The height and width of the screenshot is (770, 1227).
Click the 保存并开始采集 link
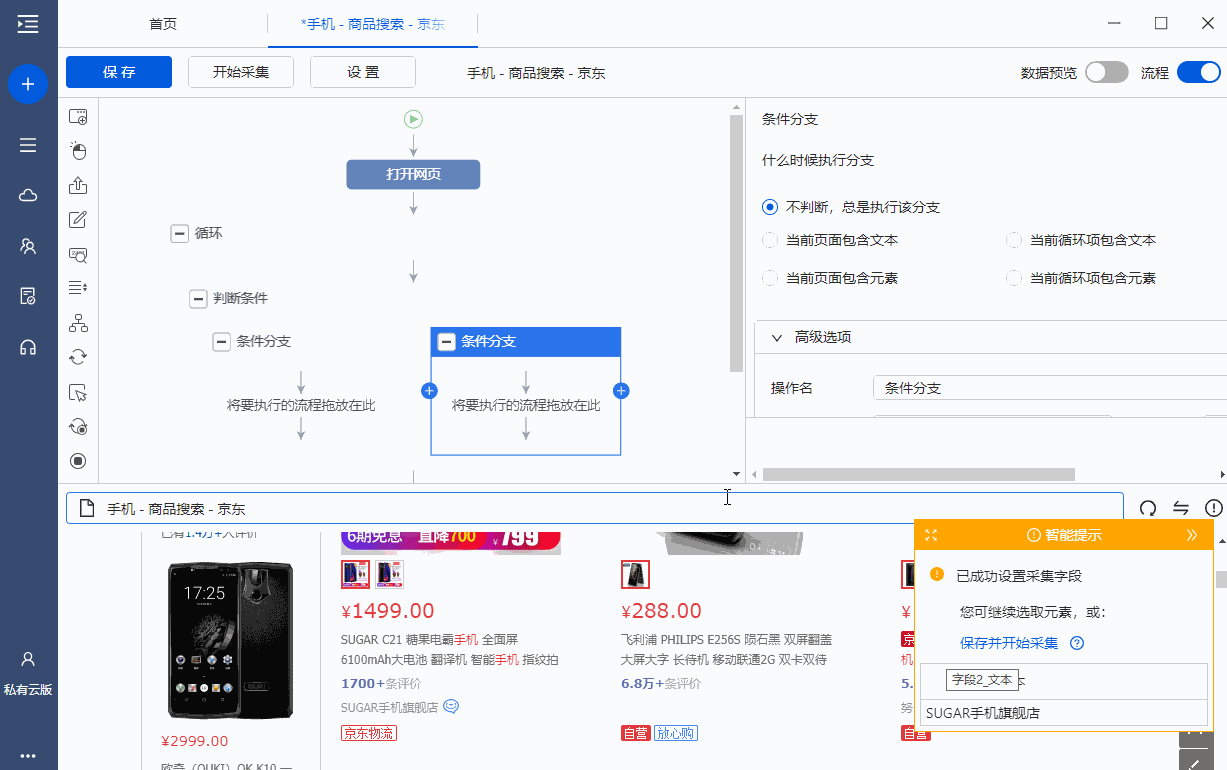coord(1009,643)
